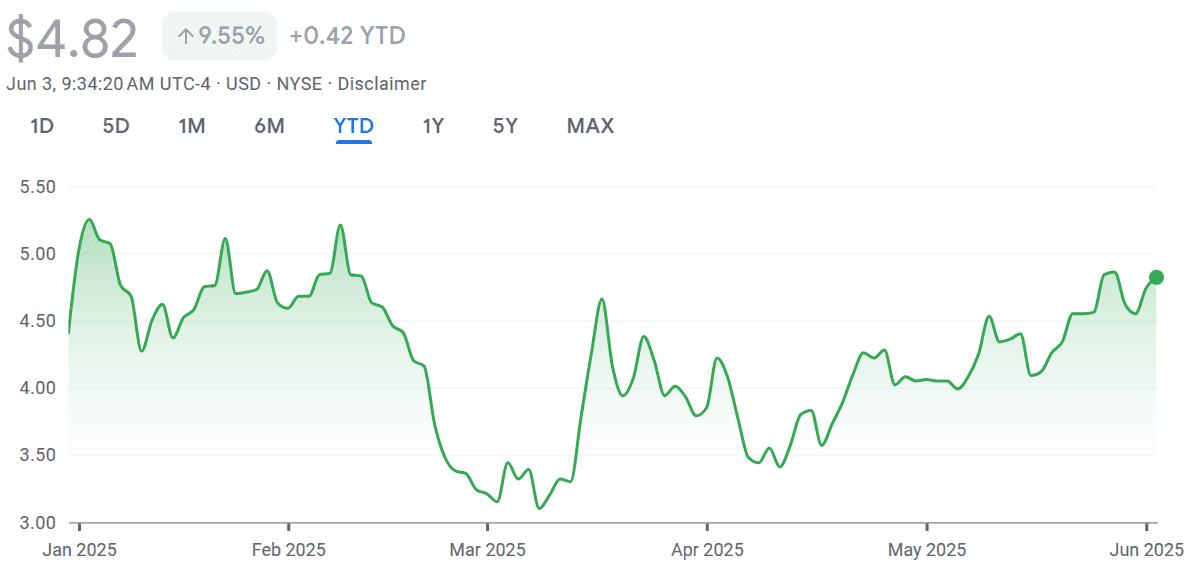This screenshot has width=1189, height=566.
Task: Open the 6M range tab
Action: [269, 126]
